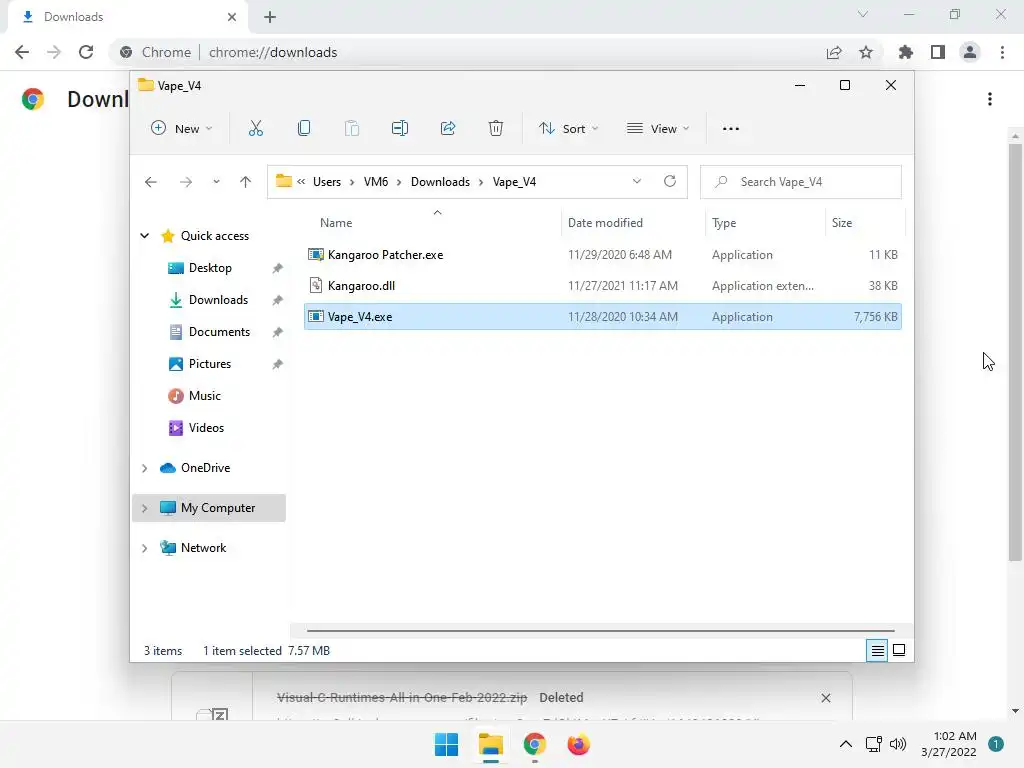Bookmark this page with star icon
The image size is (1024, 768).
point(866,52)
